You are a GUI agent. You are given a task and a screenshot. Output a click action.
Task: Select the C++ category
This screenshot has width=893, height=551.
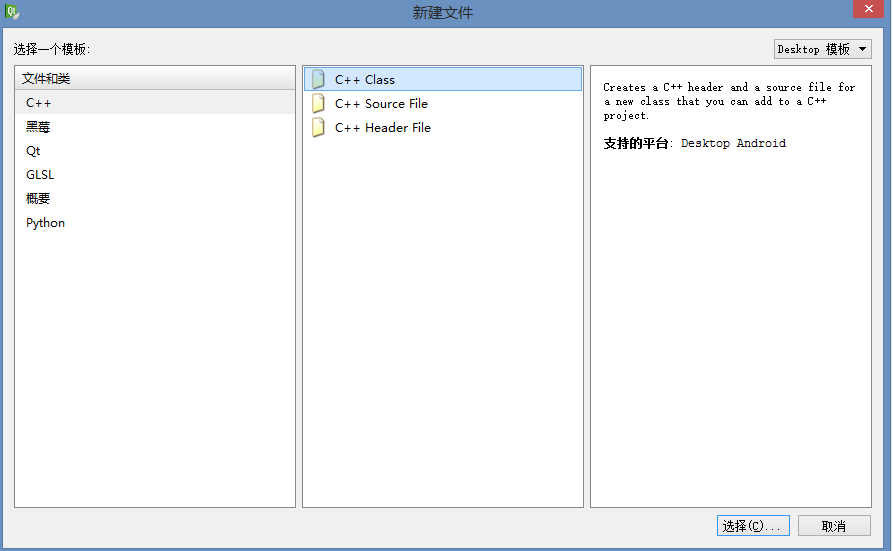(154, 103)
